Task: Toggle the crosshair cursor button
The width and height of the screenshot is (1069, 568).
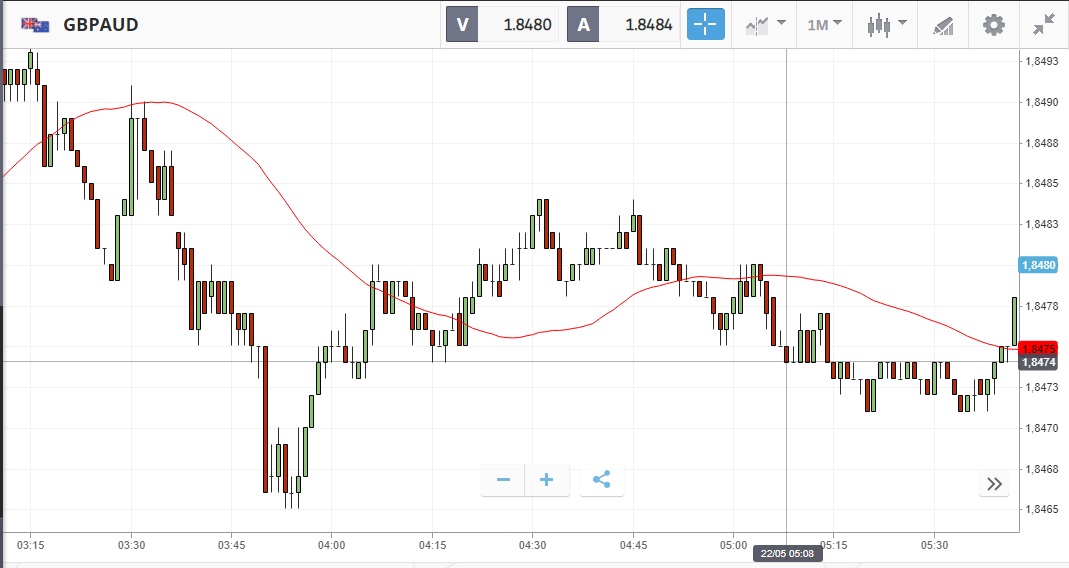Action: point(705,25)
